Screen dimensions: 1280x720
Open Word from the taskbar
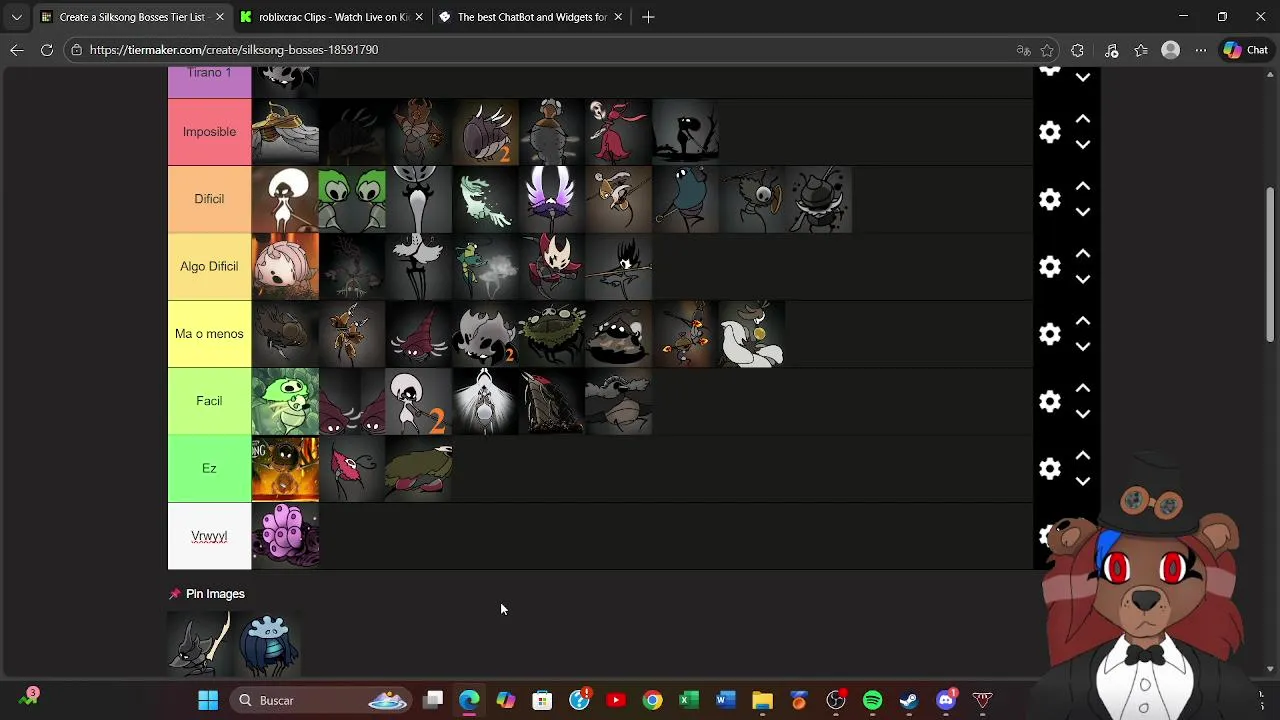point(725,700)
